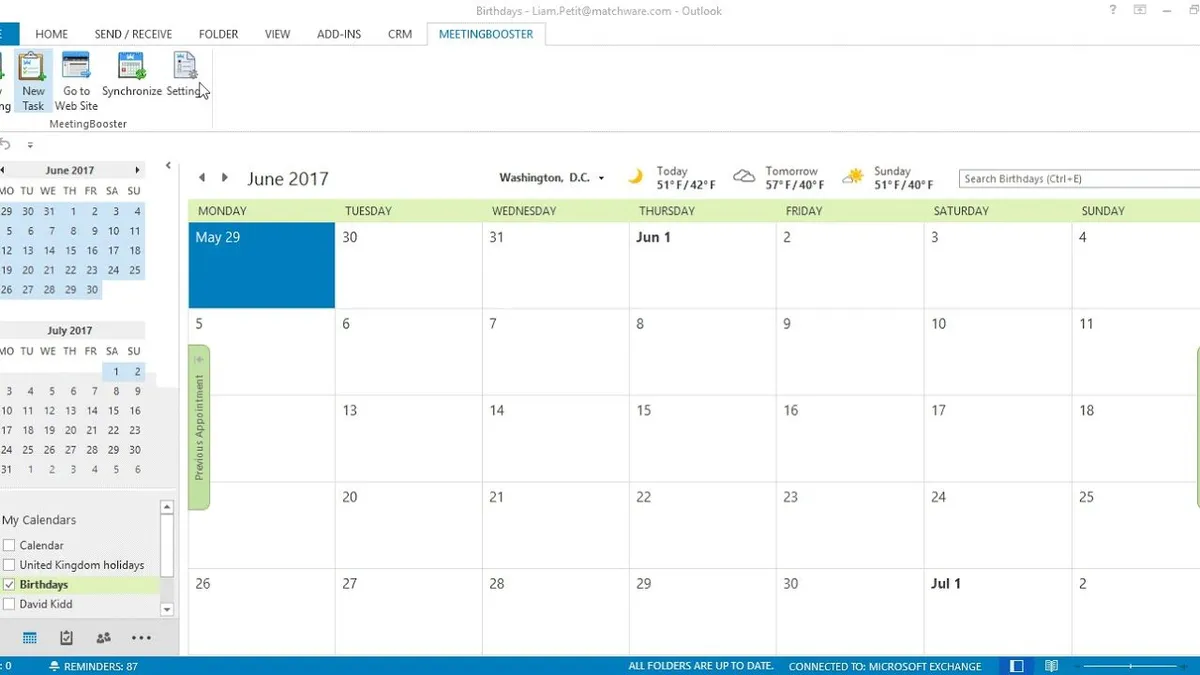Click day 14 in the main calendar
1200x675 pixels.
click(x=555, y=438)
